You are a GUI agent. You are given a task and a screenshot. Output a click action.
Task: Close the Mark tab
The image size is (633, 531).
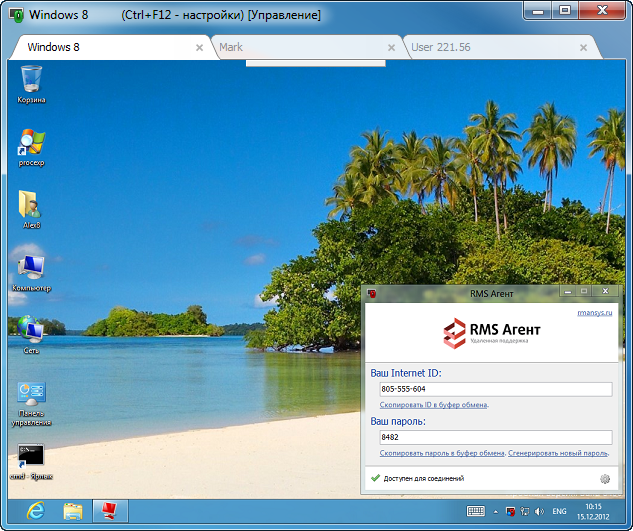[x=391, y=48]
